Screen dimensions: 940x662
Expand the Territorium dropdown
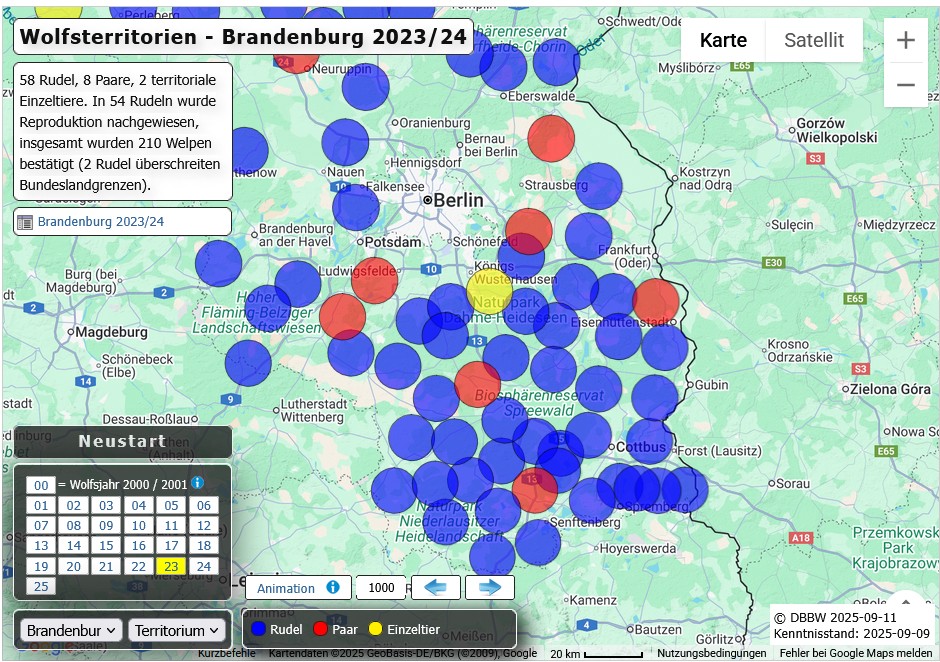click(x=178, y=630)
